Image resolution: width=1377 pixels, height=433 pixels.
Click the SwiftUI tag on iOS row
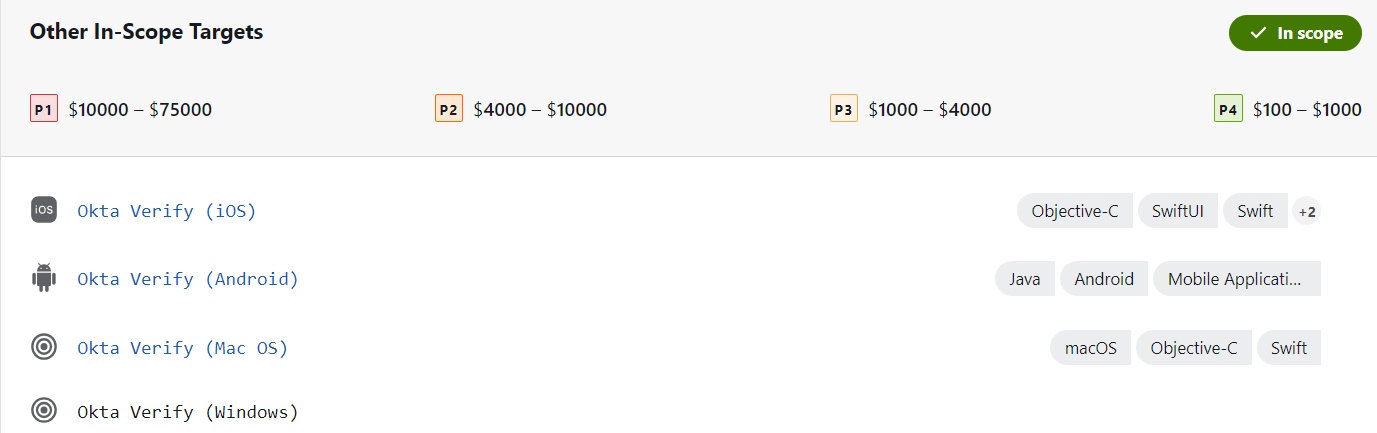1178,211
